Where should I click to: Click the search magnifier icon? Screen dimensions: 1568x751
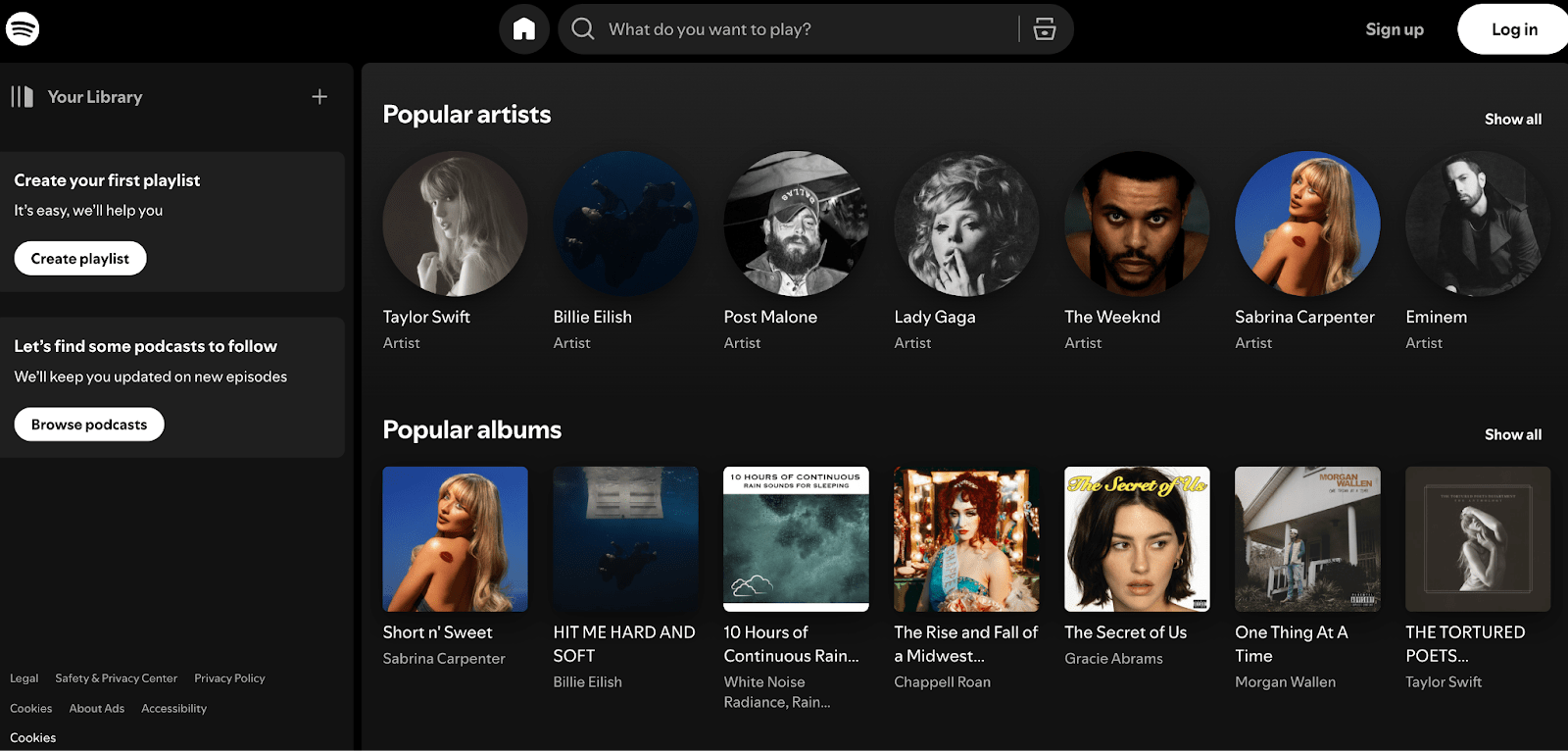tap(583, 29)
